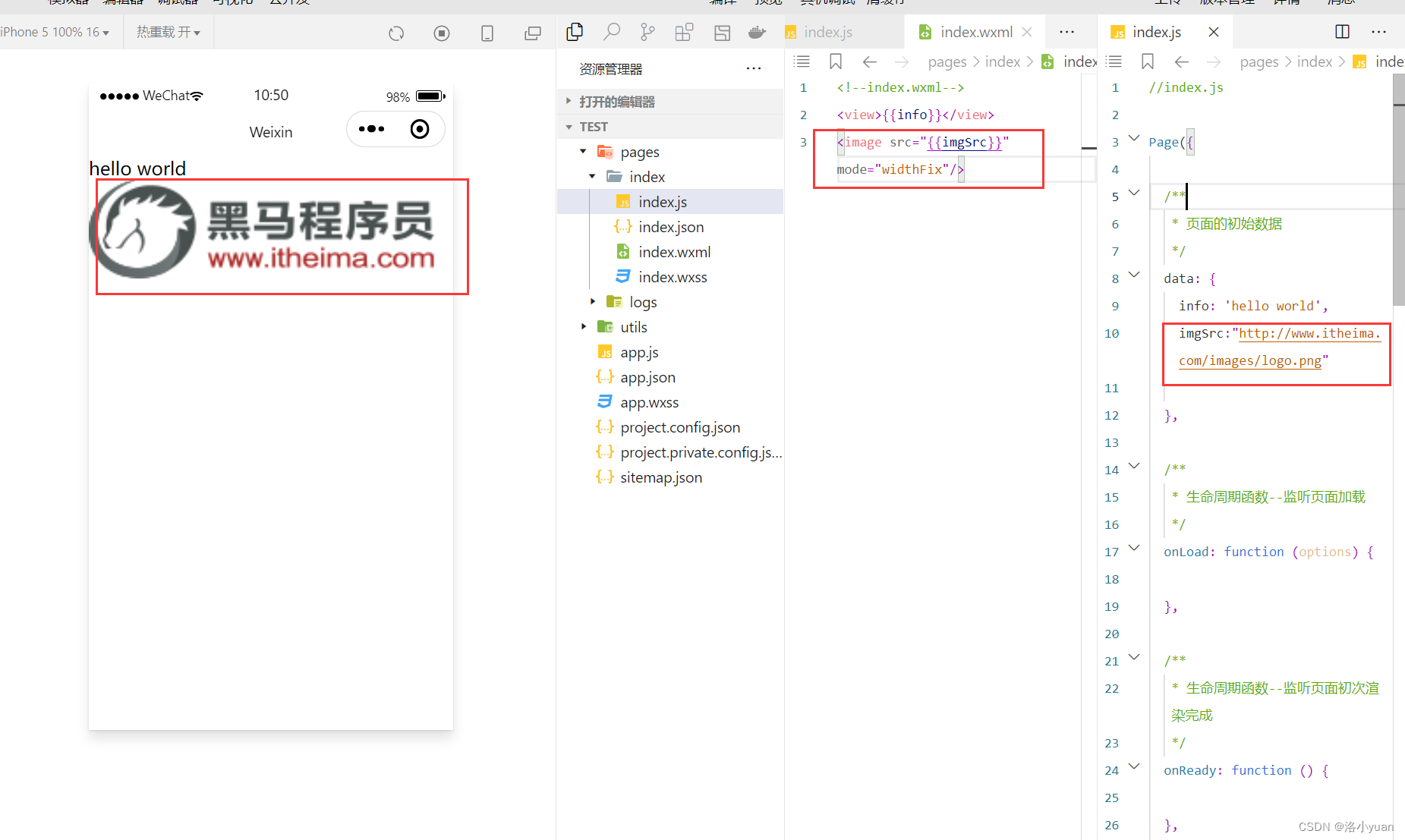Open resource manager more options ellipsis
The width and height of the screenshot is (1405, 840).
click(753, 68)
